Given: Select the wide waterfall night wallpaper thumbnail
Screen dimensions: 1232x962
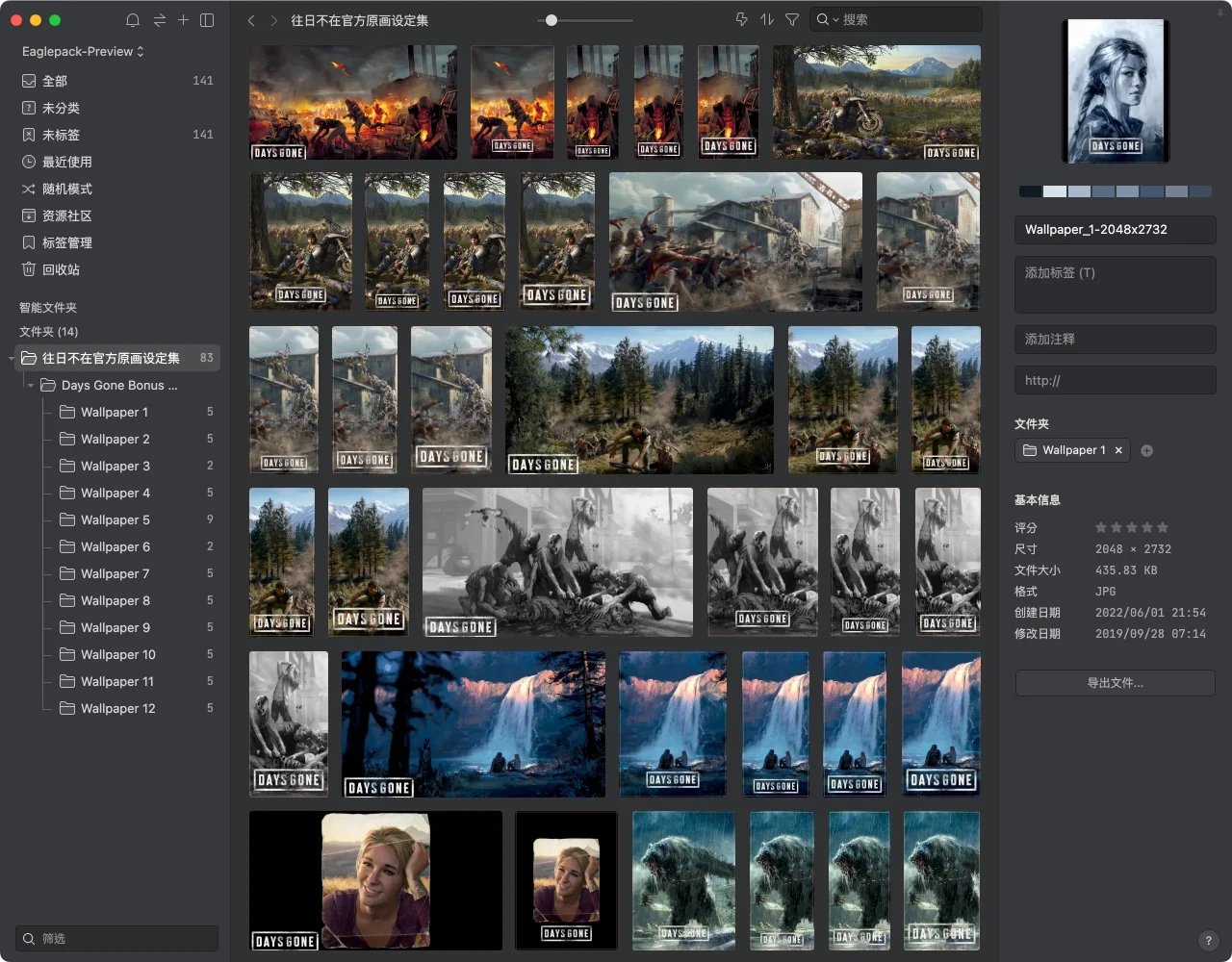Looking at the screenshot, I should (474, 724).
